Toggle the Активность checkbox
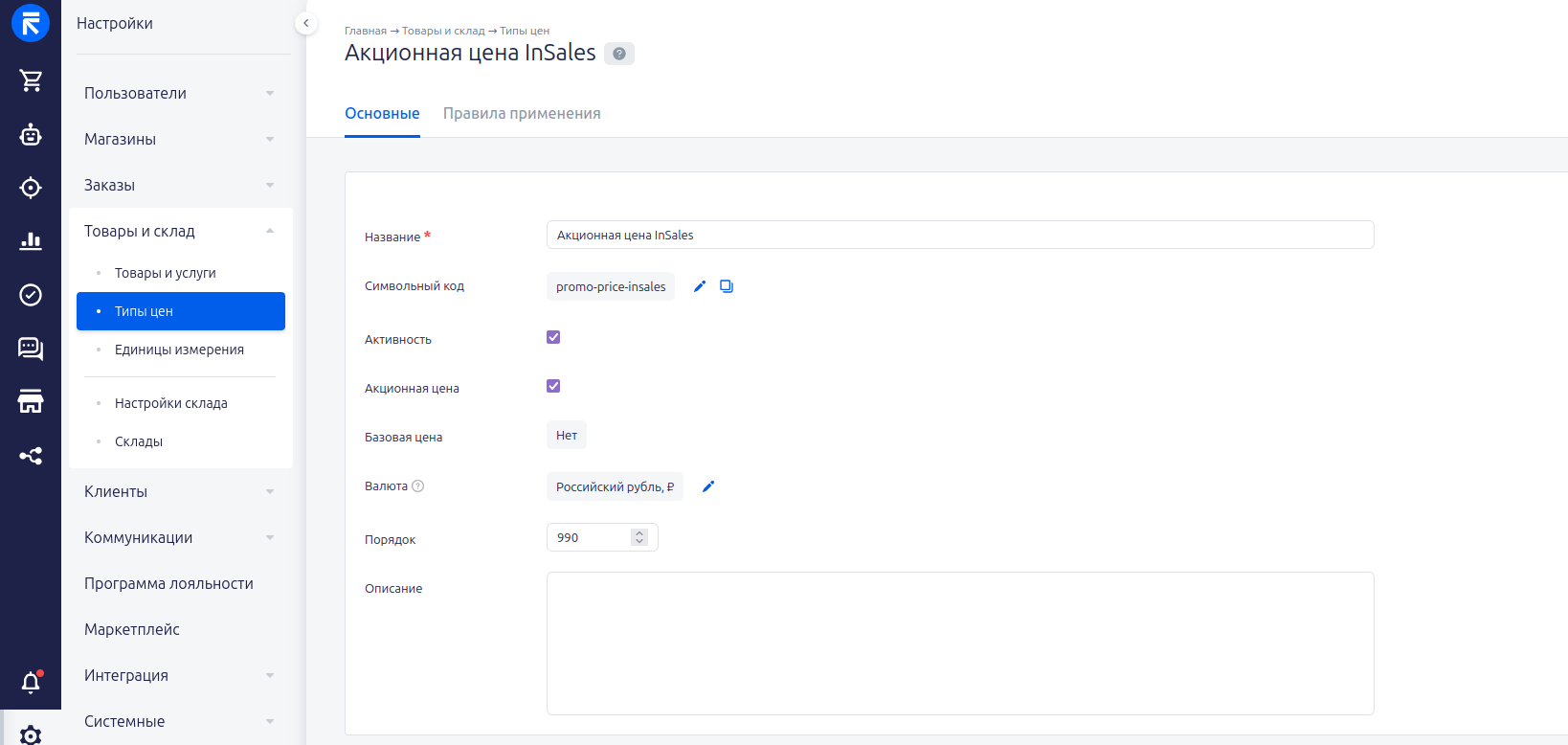Viewport: 1568px width, 745px height. [x=553, y=337]
